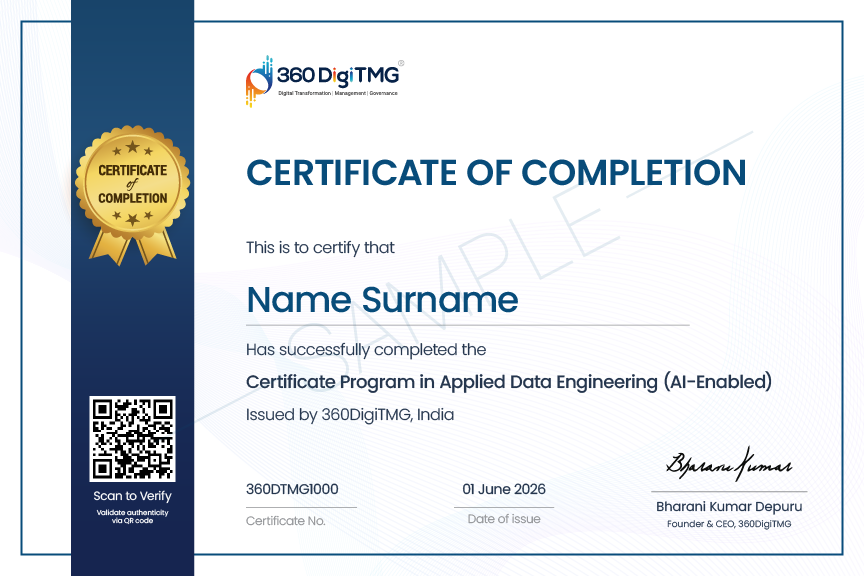Click 'Founder & CEO, 360DigiTMG' text
This screenshot has width=864, height=576.
(729, 524)
